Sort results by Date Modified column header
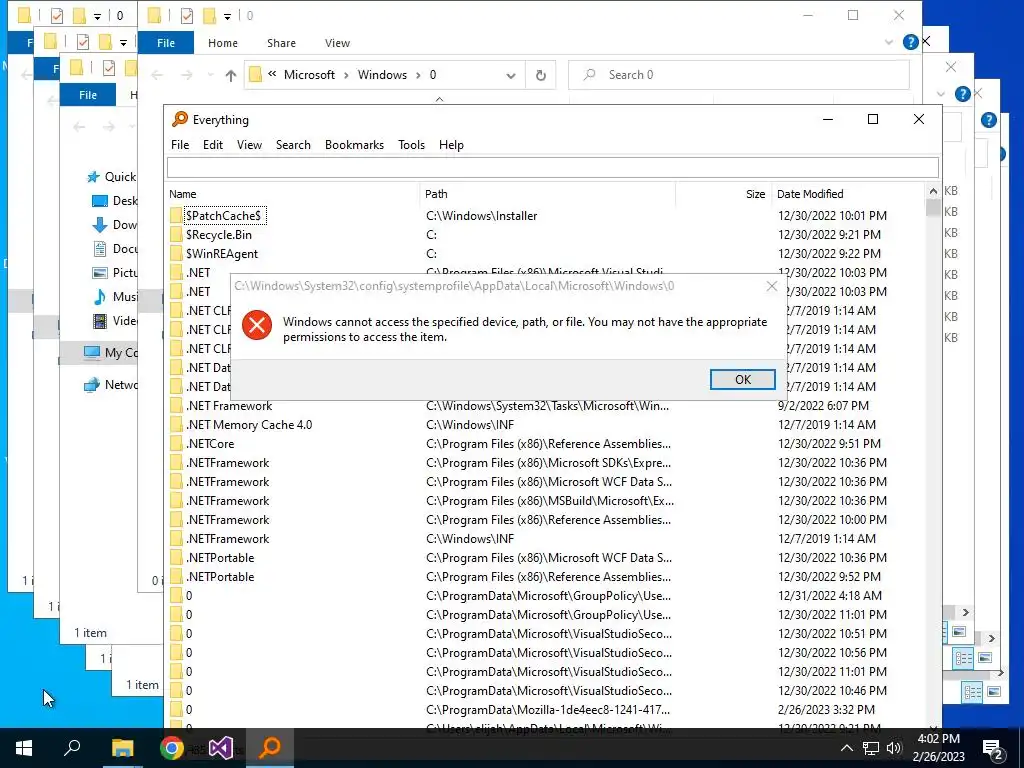Viewport: 1024px width, 768px height. 848,194
